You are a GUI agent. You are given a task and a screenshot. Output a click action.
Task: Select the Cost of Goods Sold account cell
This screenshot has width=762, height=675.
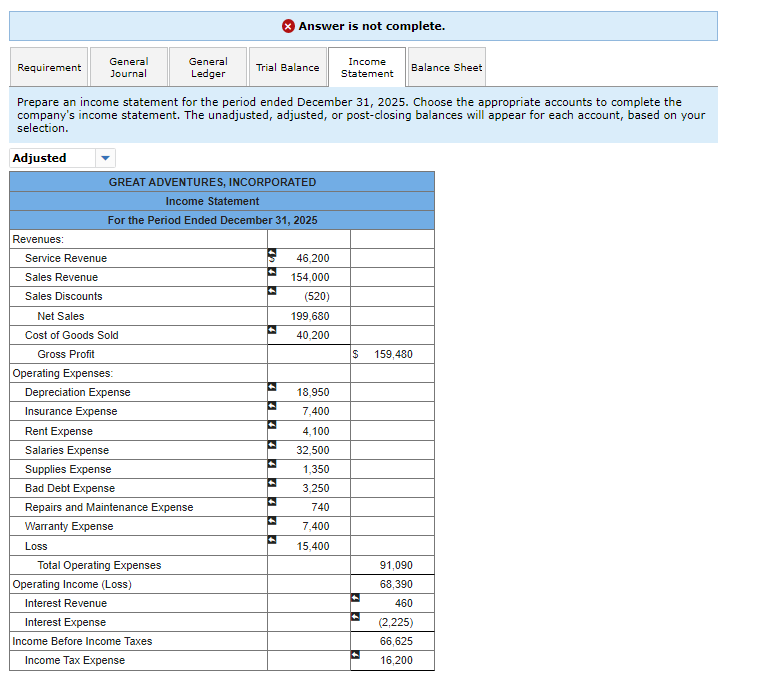139,335
